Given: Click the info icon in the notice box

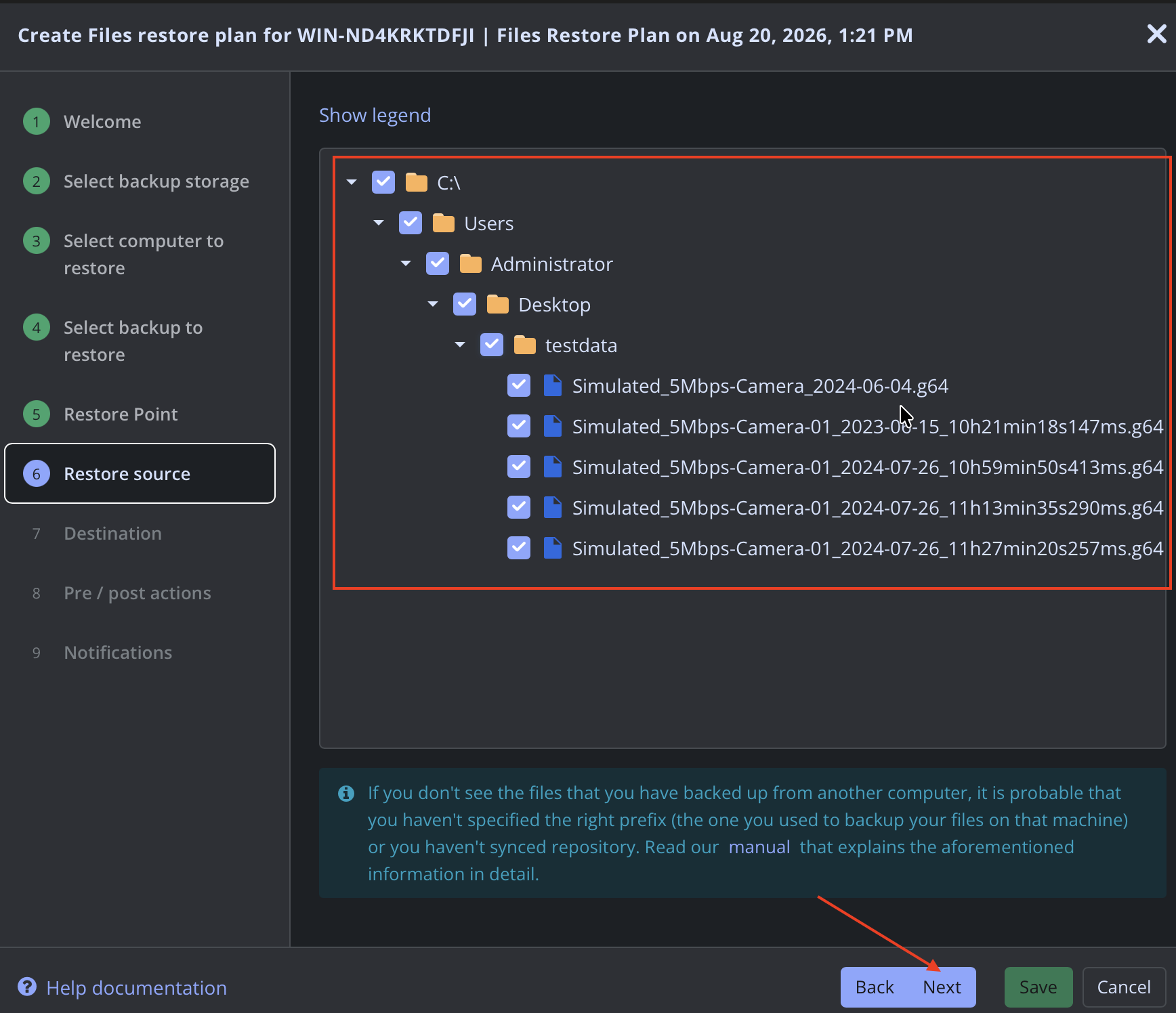Looking at the screenshot, I should coord(346,793).
